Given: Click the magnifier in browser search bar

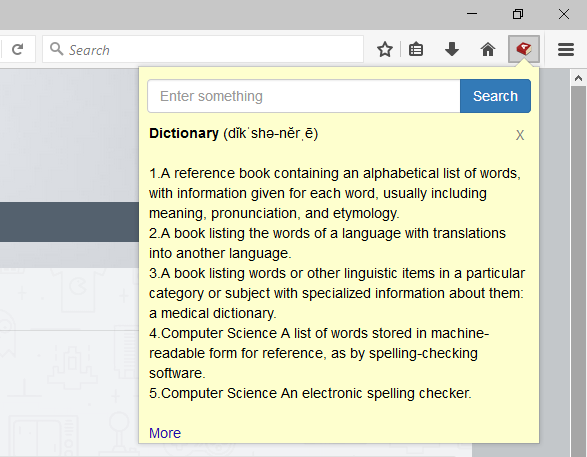Looking at the screenshot, I should coord(57,49).
